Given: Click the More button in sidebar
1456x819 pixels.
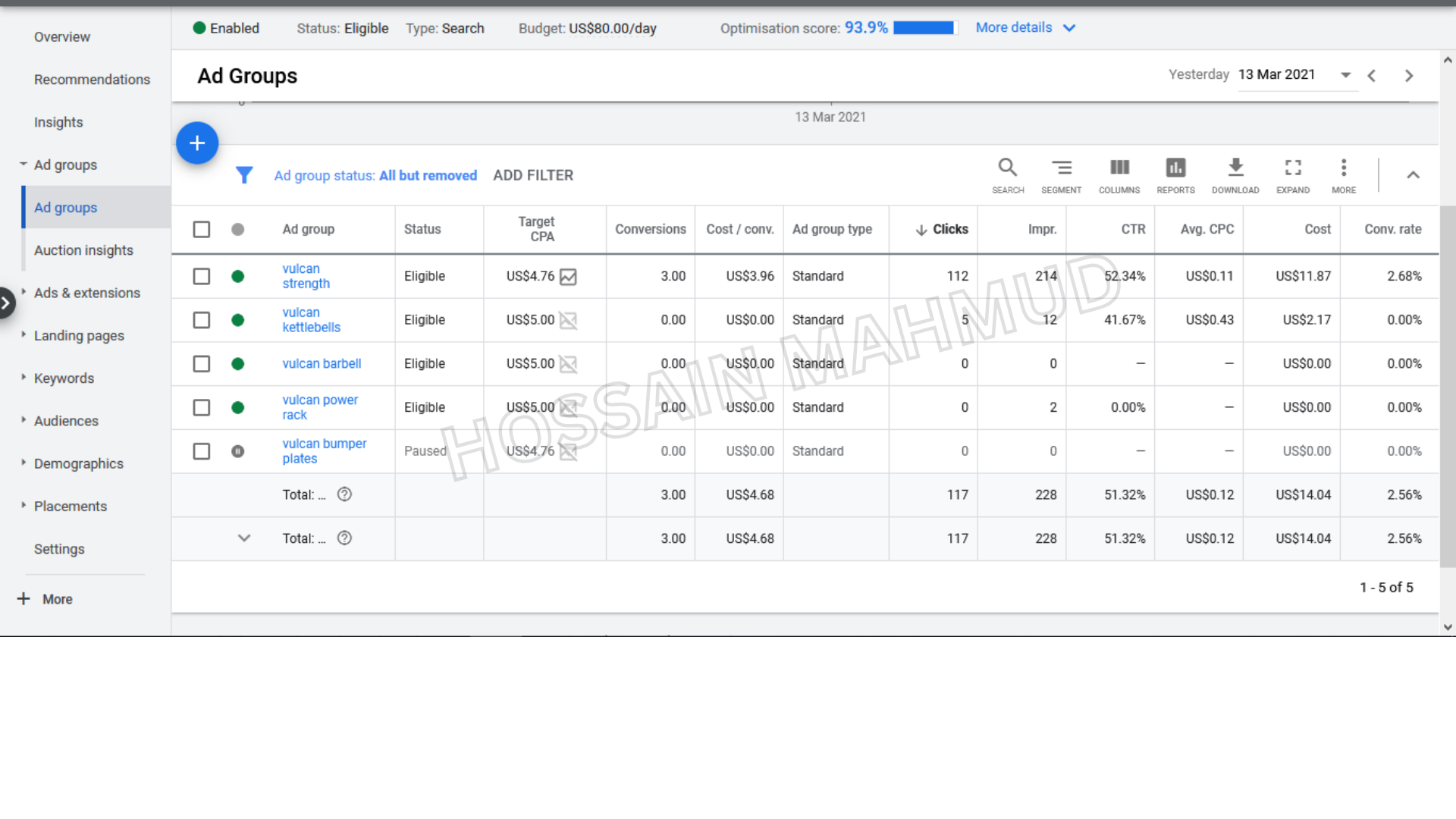Looking at the screenshot, I should (45, 599).
